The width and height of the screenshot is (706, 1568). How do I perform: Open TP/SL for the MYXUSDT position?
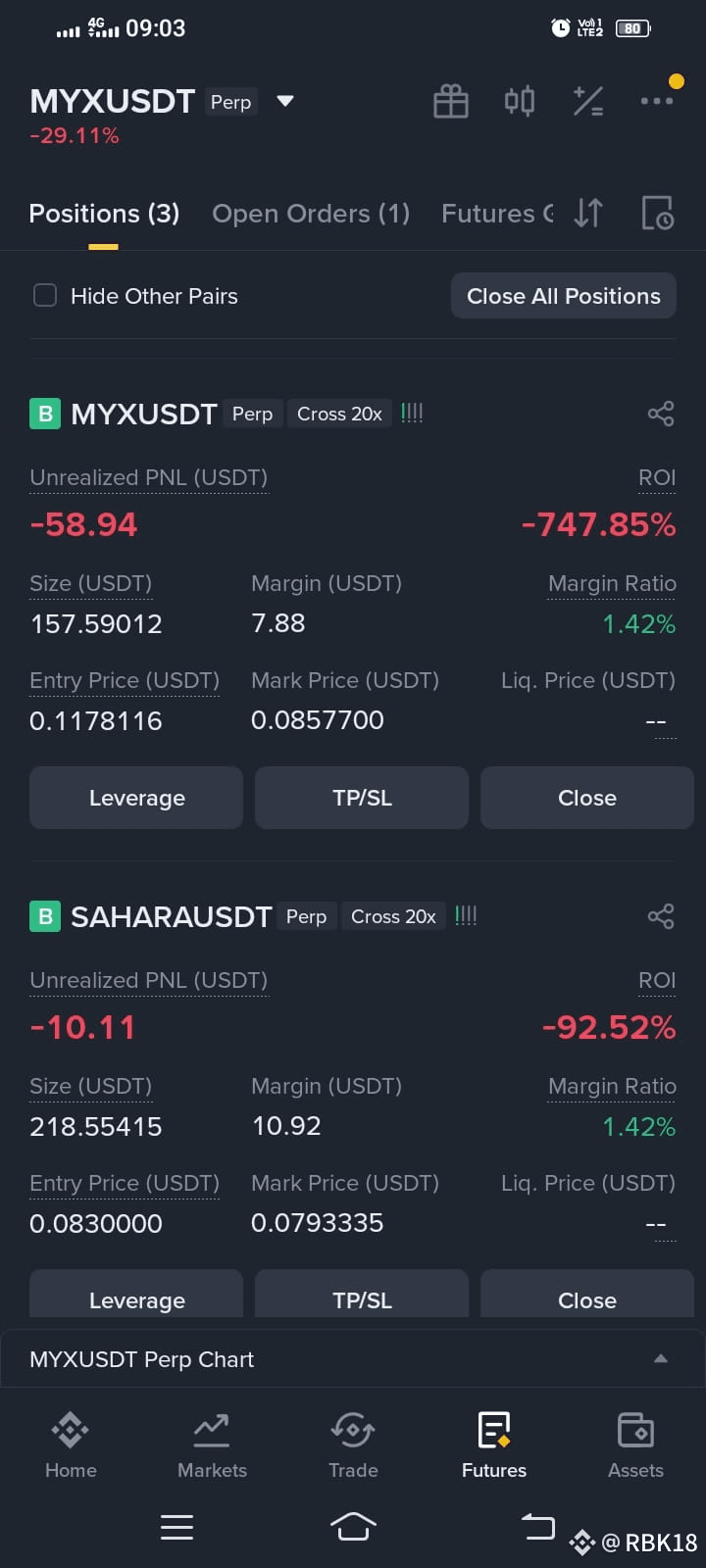[x=362, y=798]
